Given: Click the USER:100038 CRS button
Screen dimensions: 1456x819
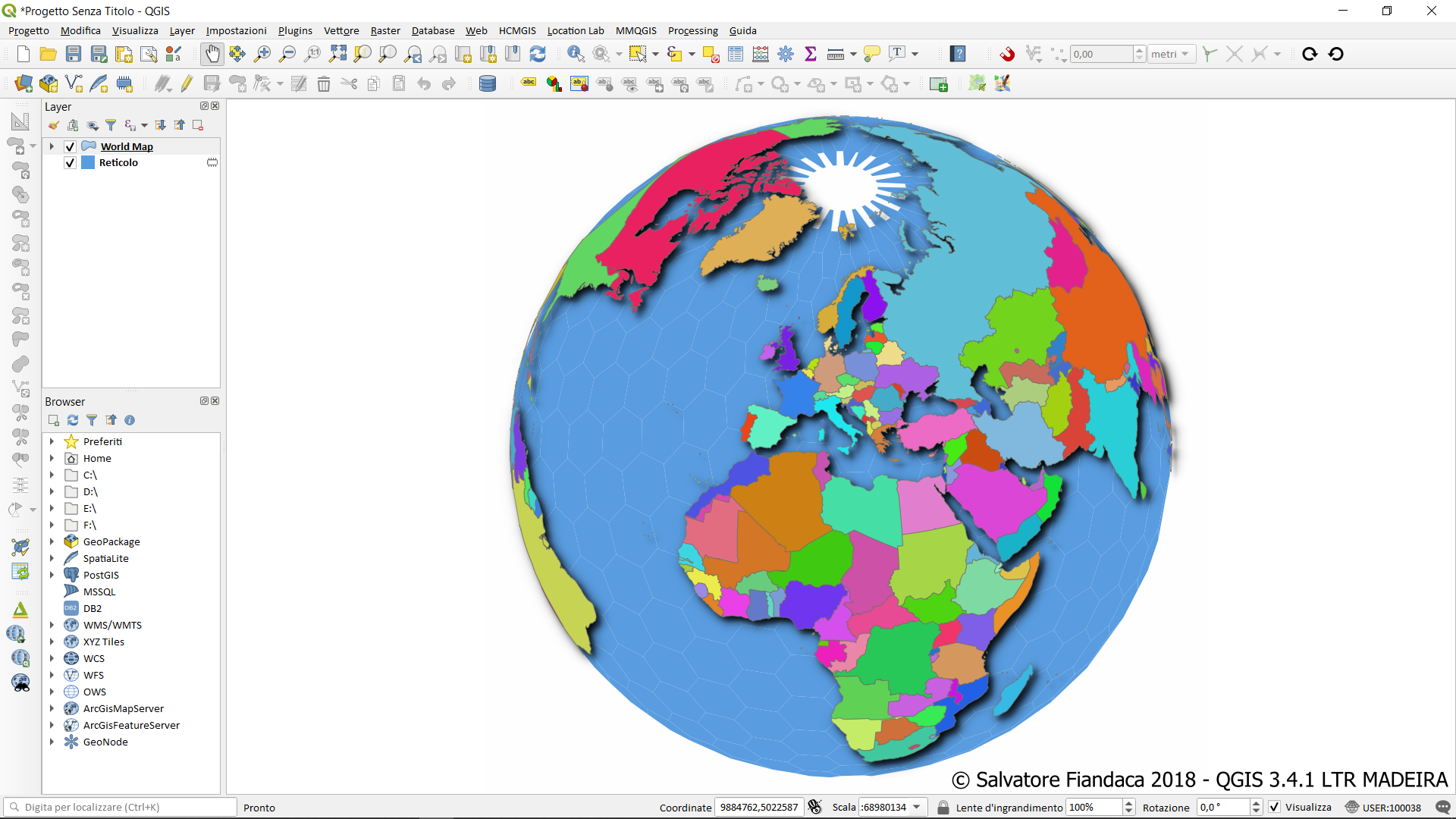Looking at the screenshot, I should 1384,807.
